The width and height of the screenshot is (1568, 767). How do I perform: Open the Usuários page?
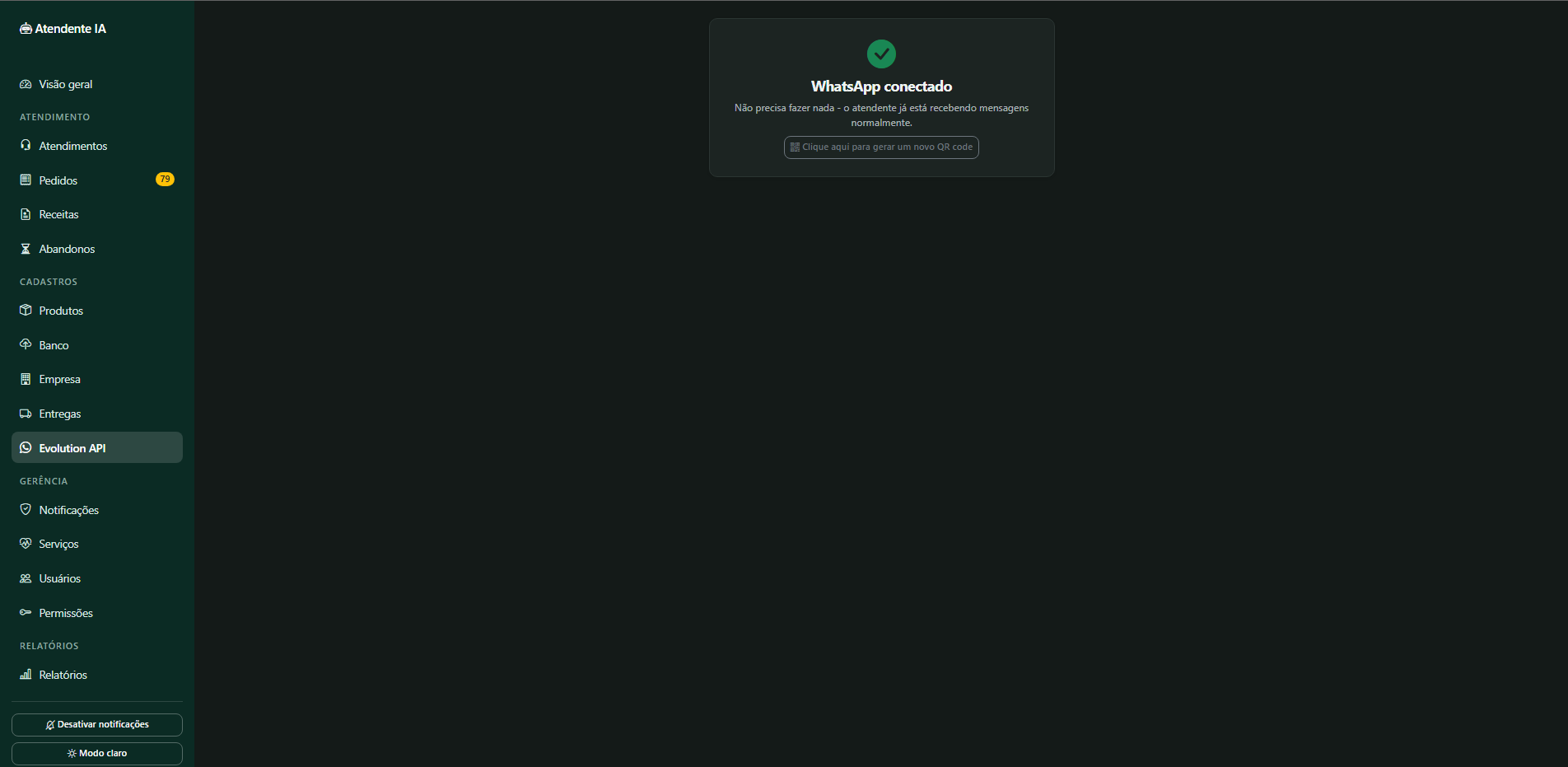(x=97, y=578)
